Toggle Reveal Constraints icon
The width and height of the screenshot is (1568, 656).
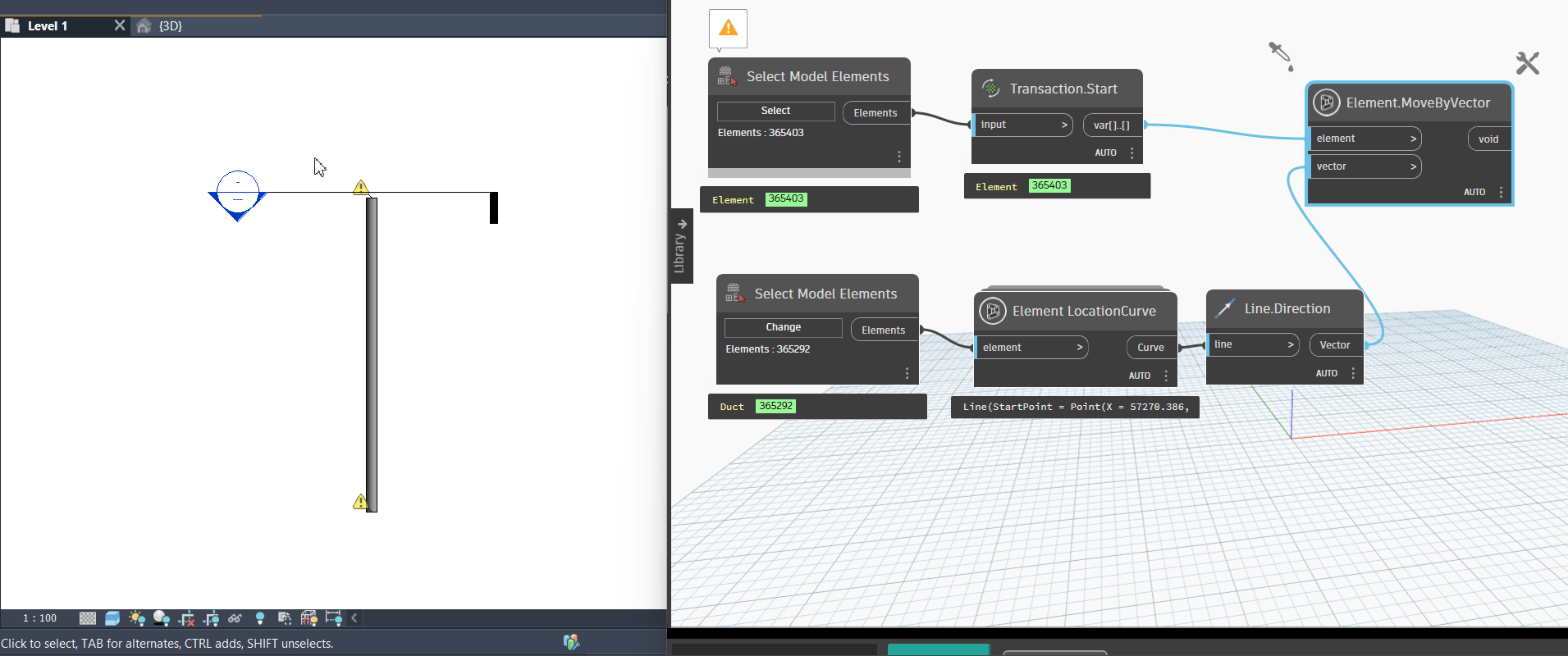coord(333,618)
